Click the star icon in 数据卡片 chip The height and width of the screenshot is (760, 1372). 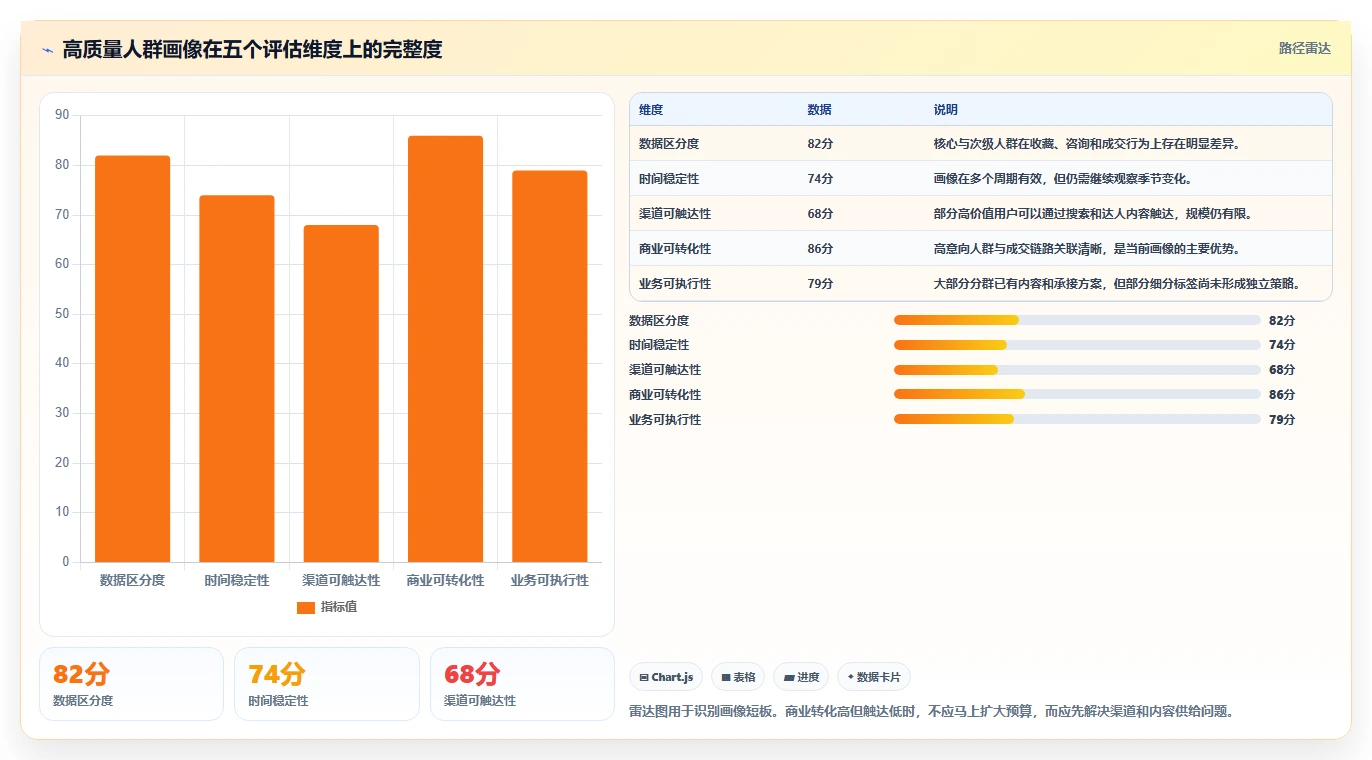pos(851,677)
